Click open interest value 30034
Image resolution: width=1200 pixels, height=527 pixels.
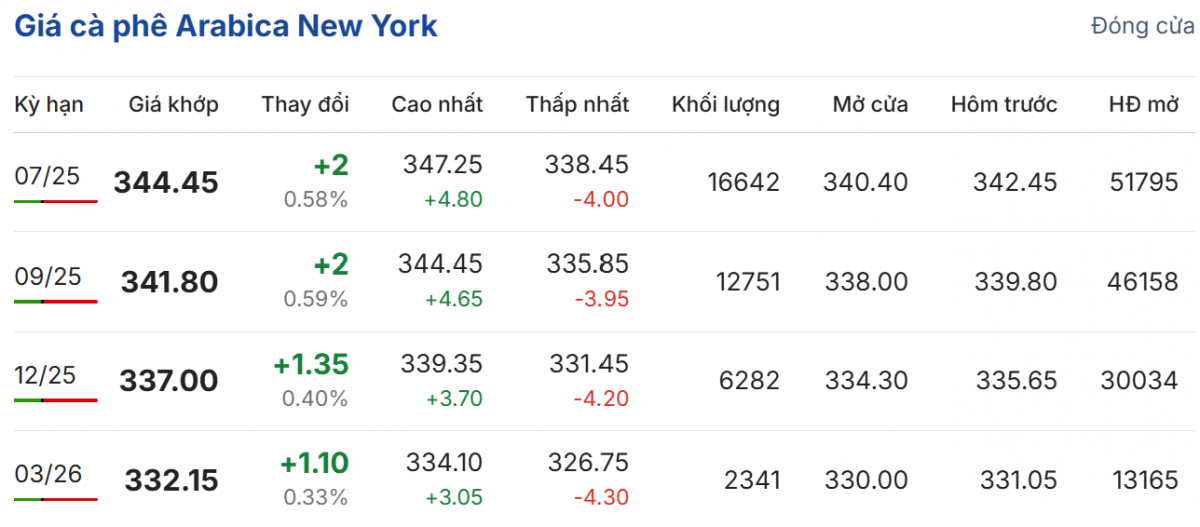[x=1139, y=380]
